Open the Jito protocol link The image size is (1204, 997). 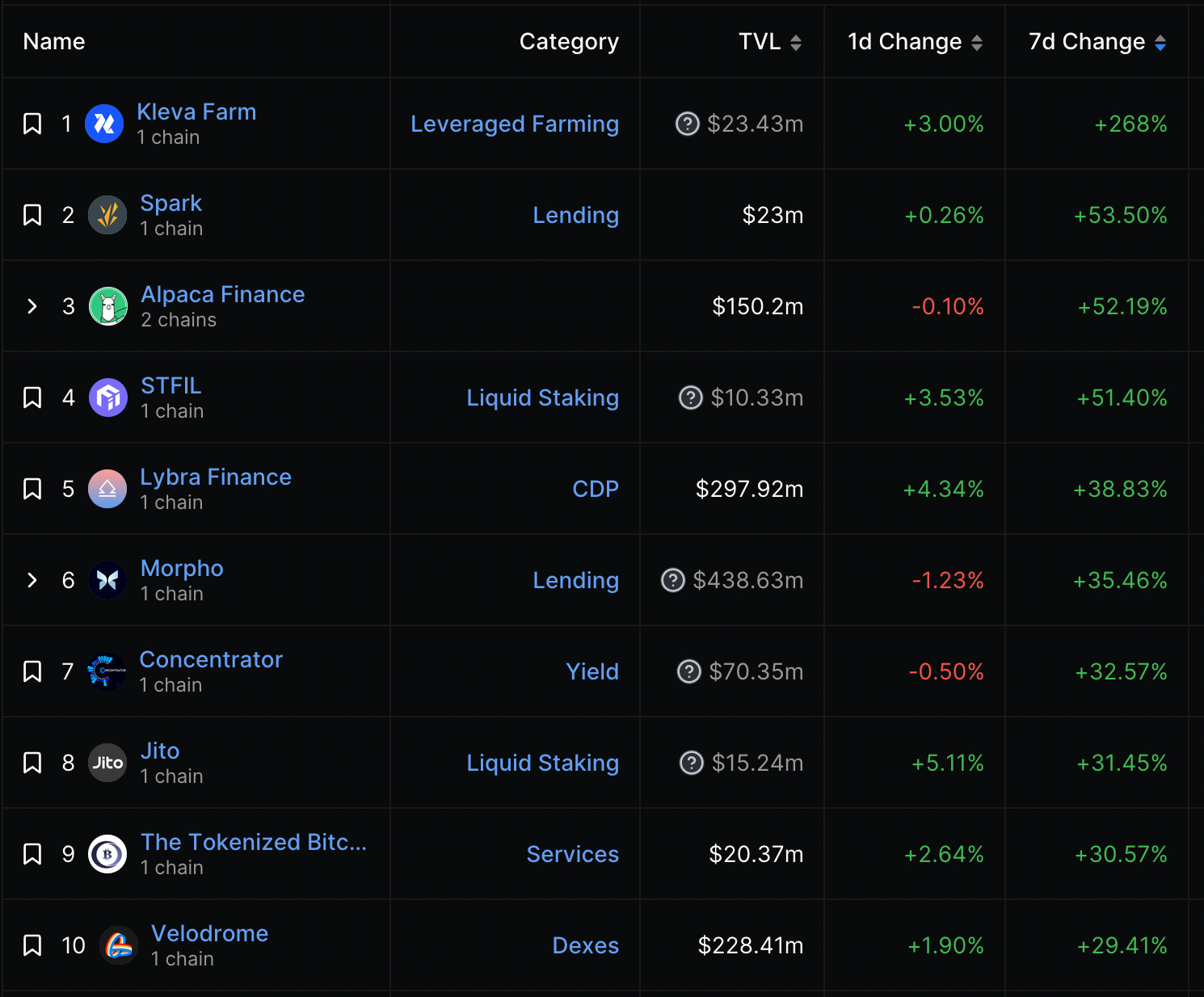pos(160,751)
